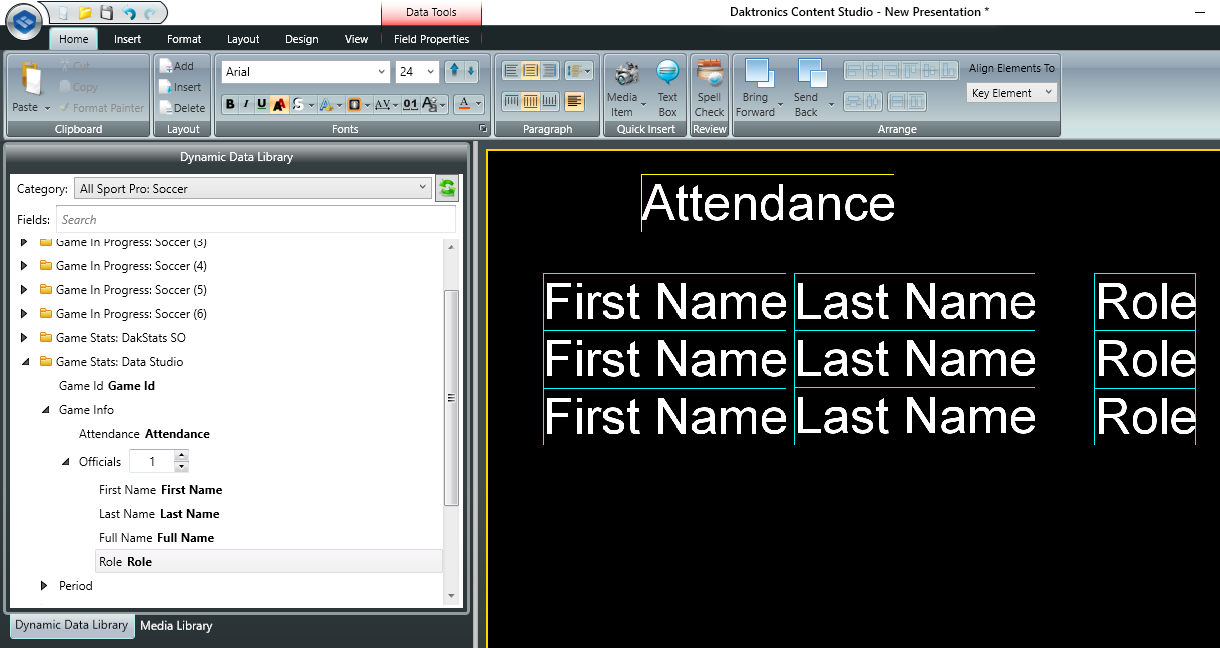Switch to the Media Library tab
The width and height of the screenshot is (1220, 648).
176,626
